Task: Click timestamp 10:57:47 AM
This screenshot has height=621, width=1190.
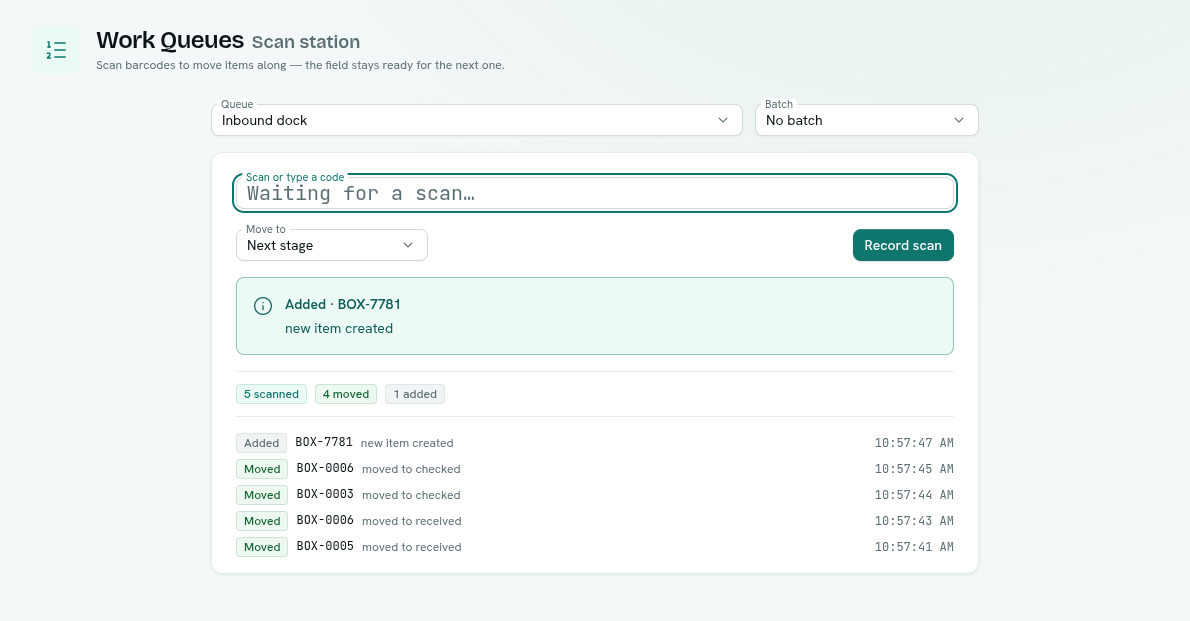Action: coord(914,443)
